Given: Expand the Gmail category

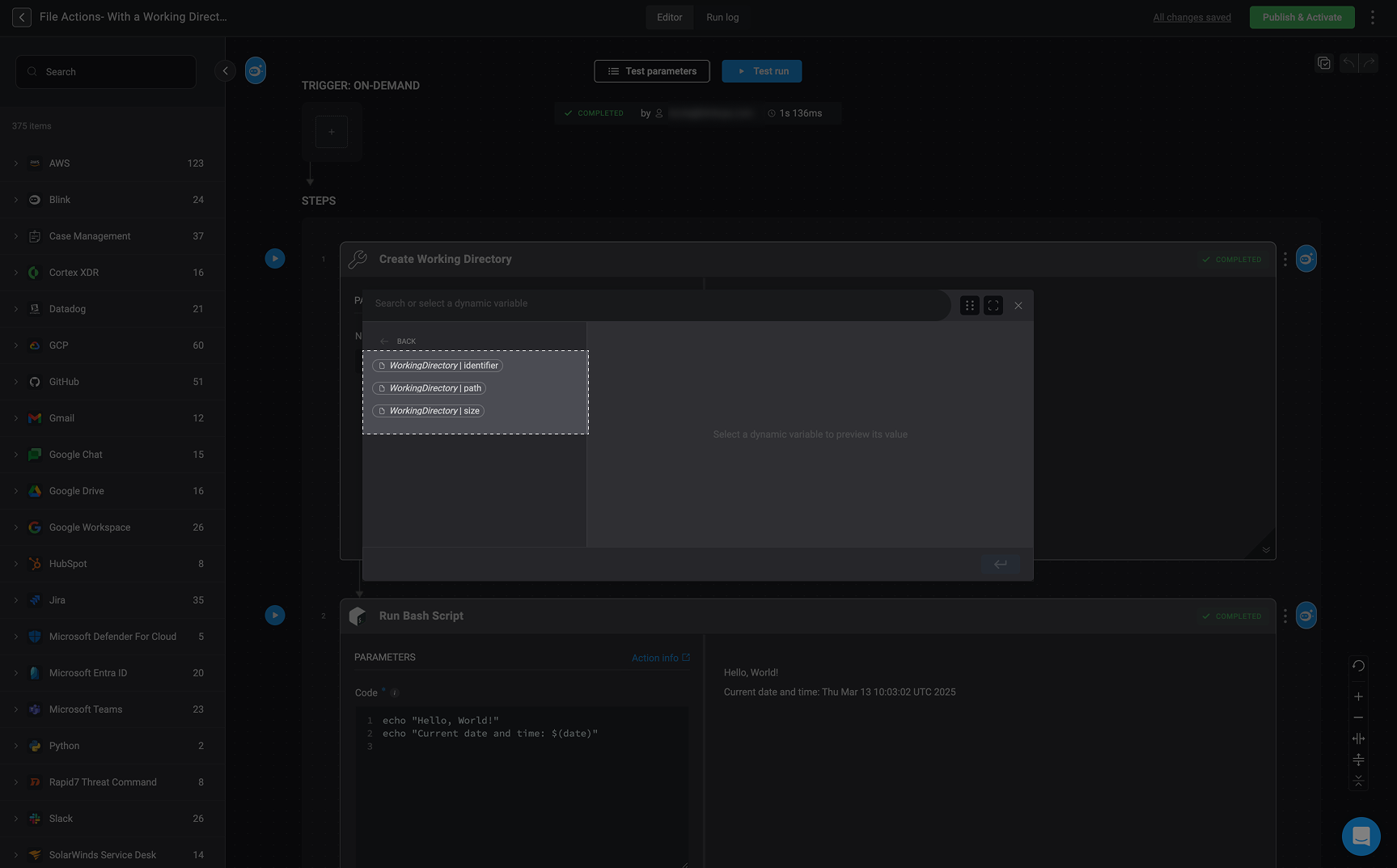Looking at the screenshot, I should point(15,418).
